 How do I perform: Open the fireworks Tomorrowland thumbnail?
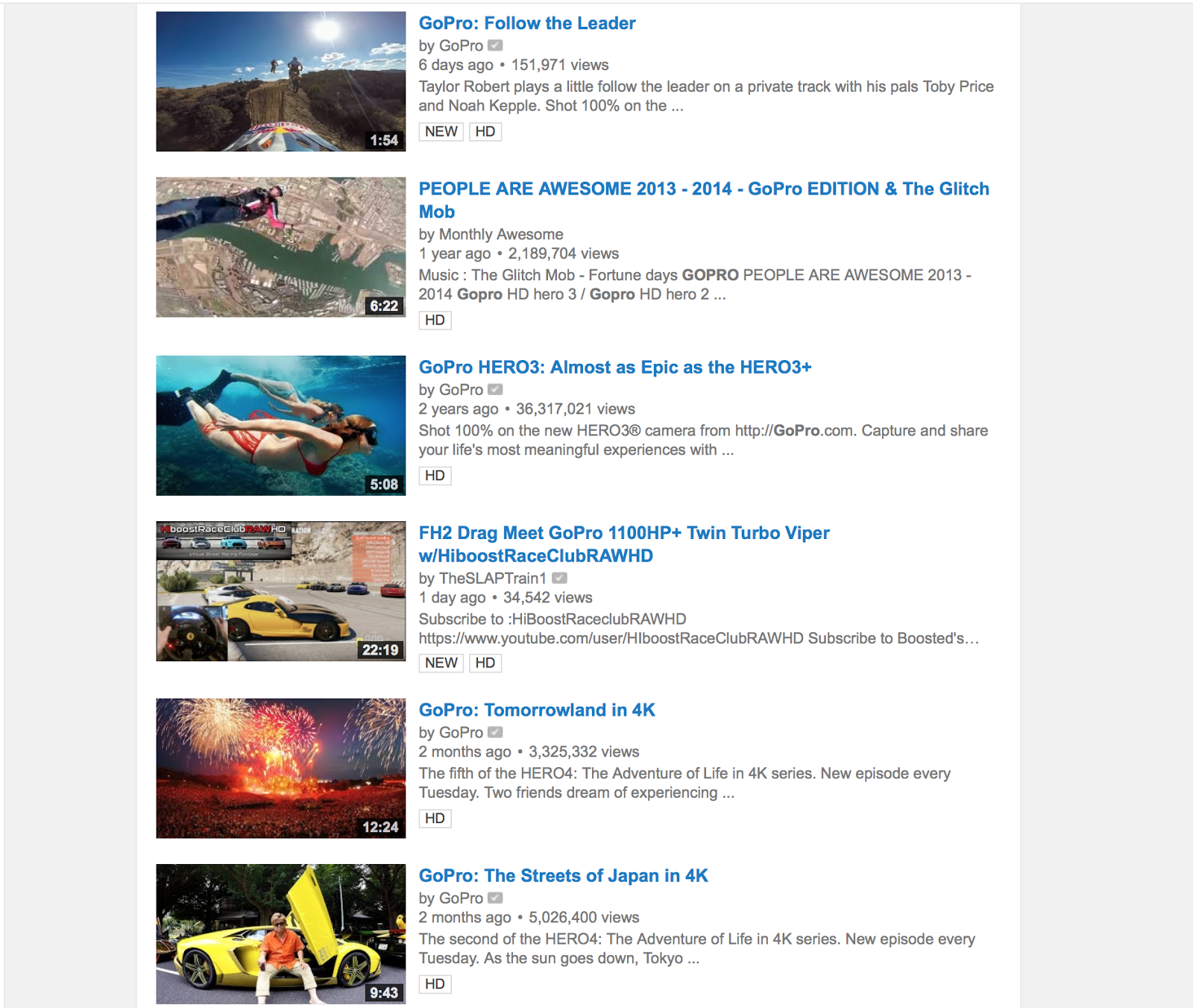pyautogui.click(x=280, y=768)
